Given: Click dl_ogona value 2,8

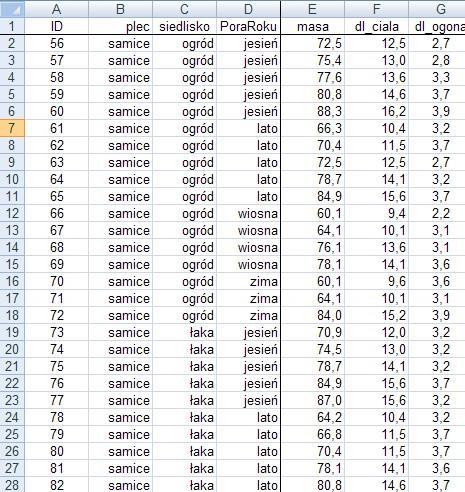Looking at the screenshot, I should pos(437,60).
